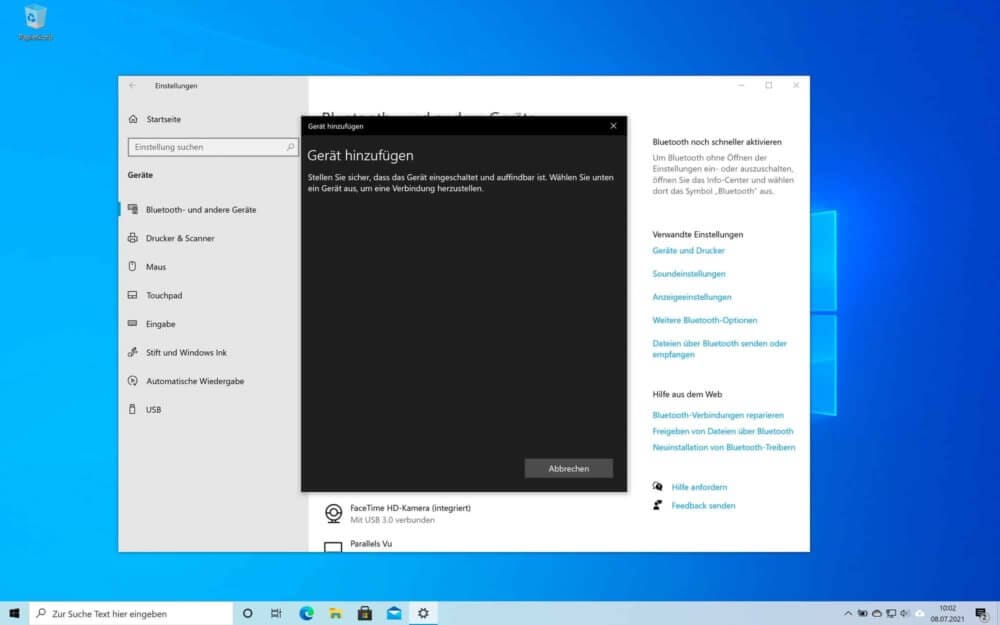Click Settings gear in taskbar

click(423, 613)
